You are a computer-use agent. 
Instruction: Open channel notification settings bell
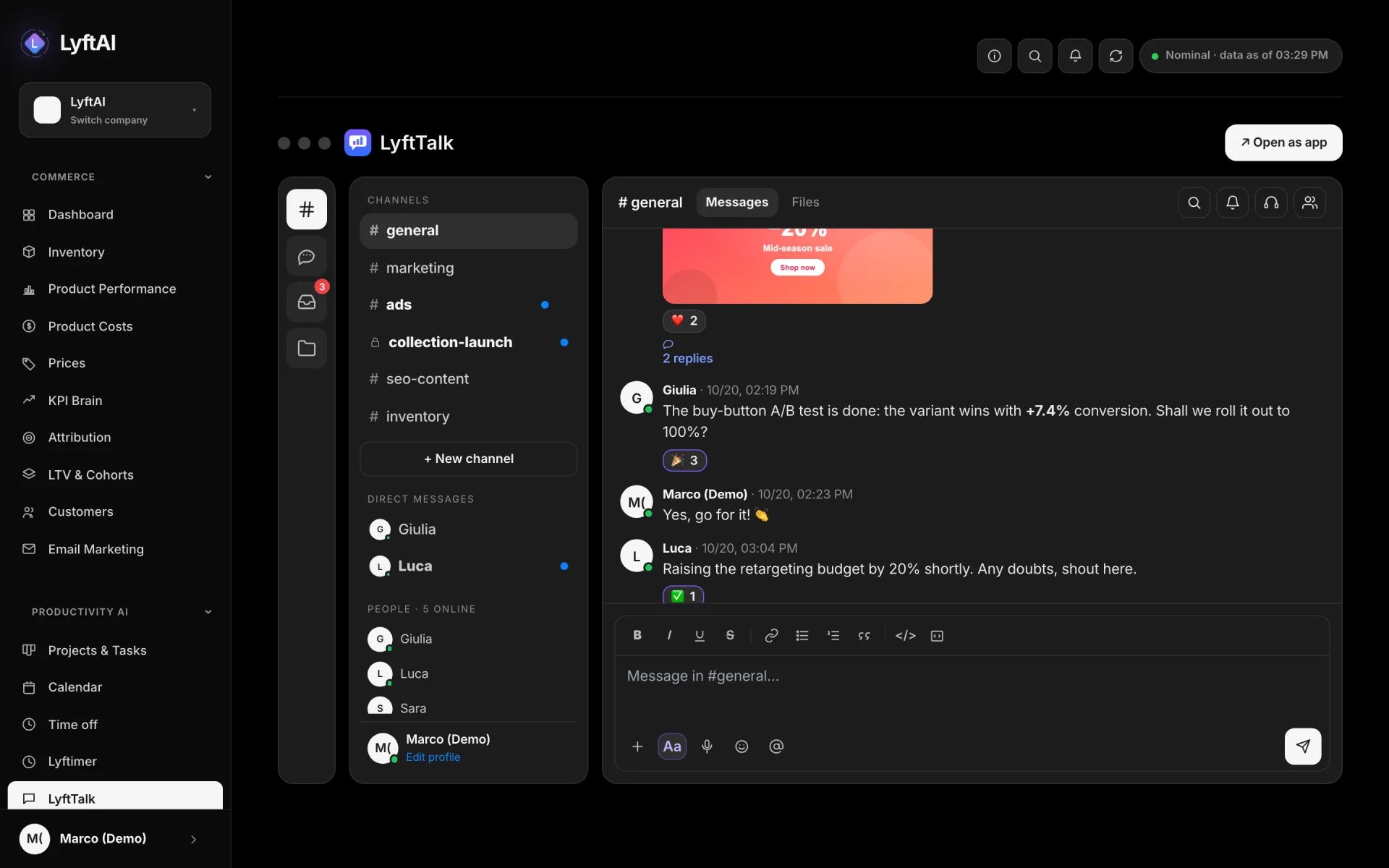(x=1233, y=203)
